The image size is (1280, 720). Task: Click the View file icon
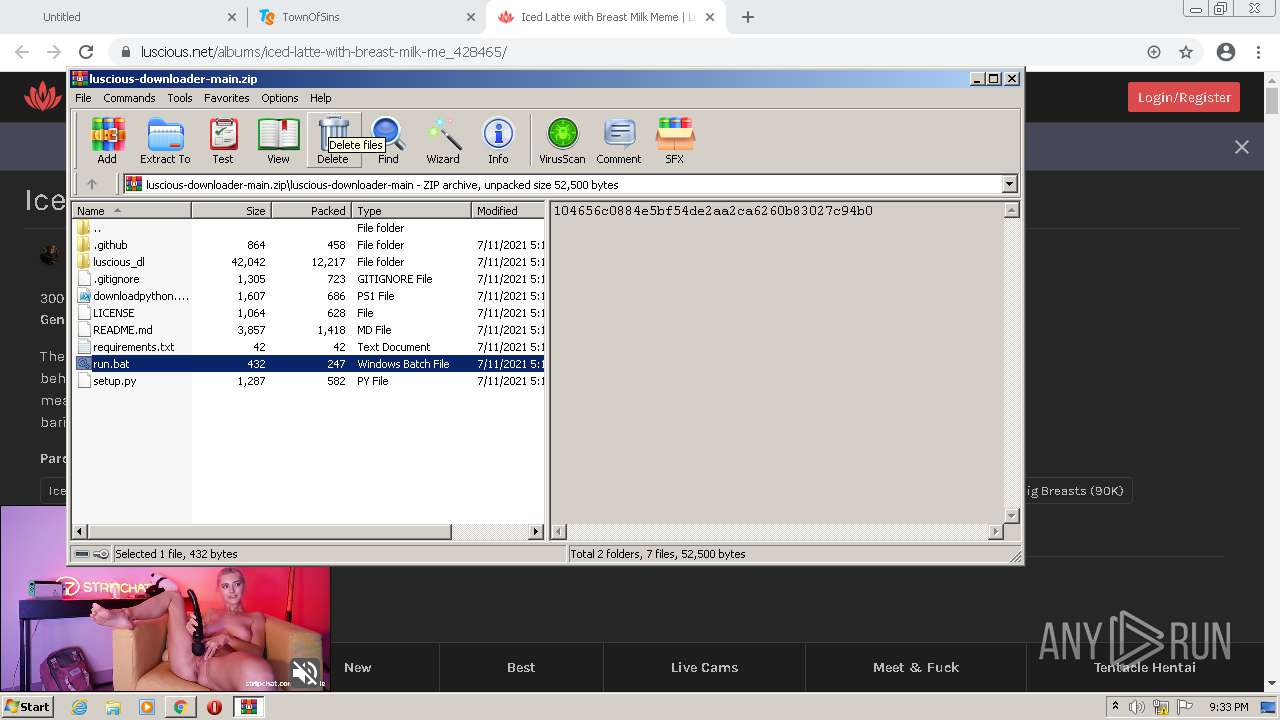tap(278, 140)
